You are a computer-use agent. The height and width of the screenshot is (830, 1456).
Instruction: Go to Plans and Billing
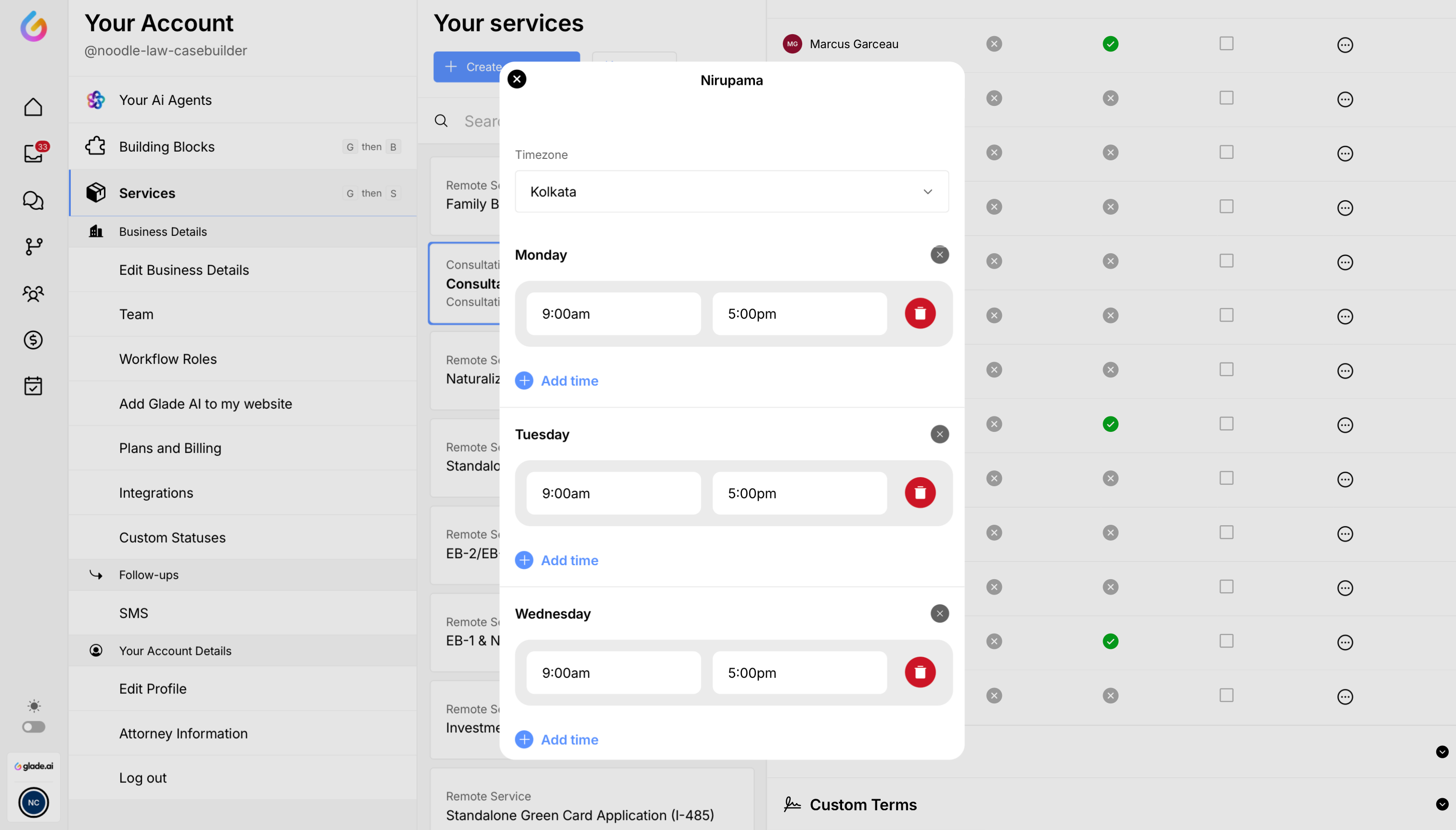(x=170, y=448)
